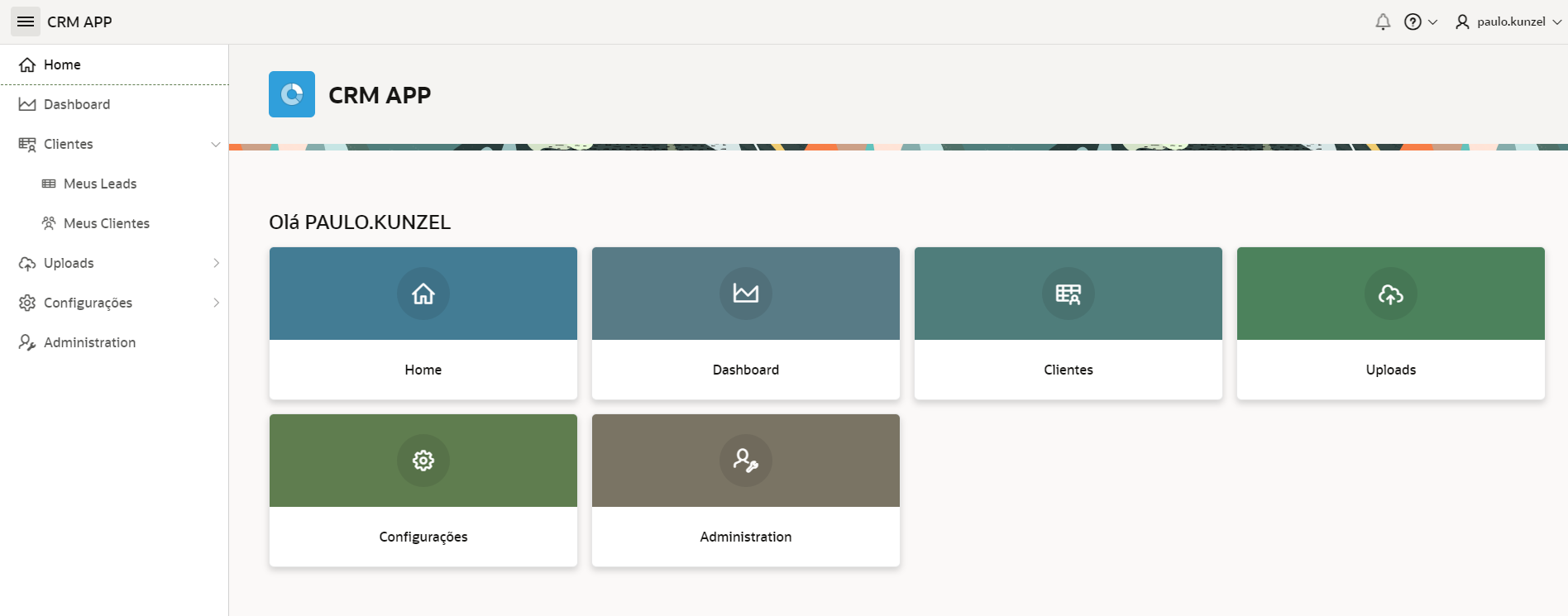
Task: Click the cloud upload icon on Uploads card
Action: [1391, 294]
